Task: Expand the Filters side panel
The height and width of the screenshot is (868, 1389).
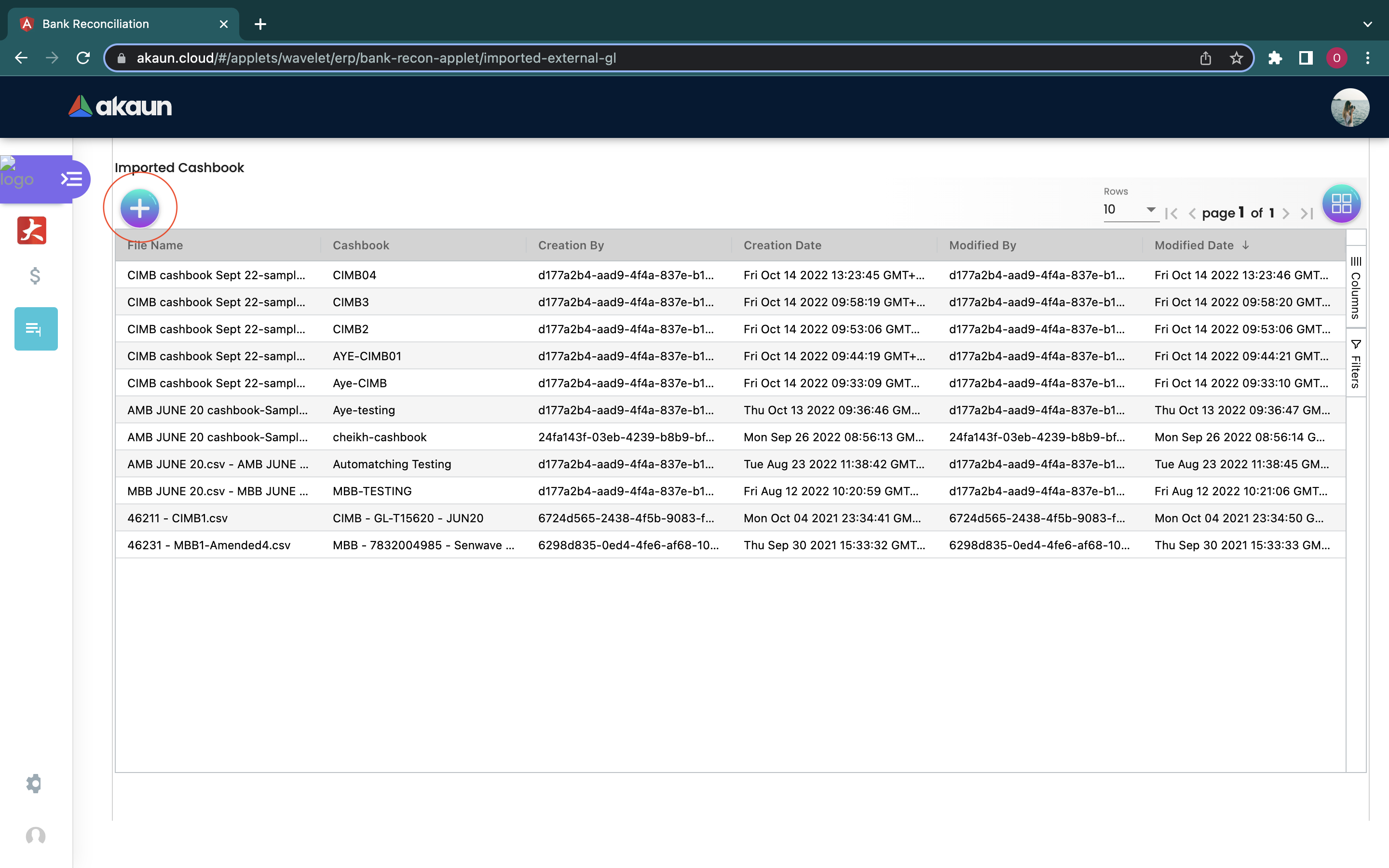Action: [x=1356, y=364]
